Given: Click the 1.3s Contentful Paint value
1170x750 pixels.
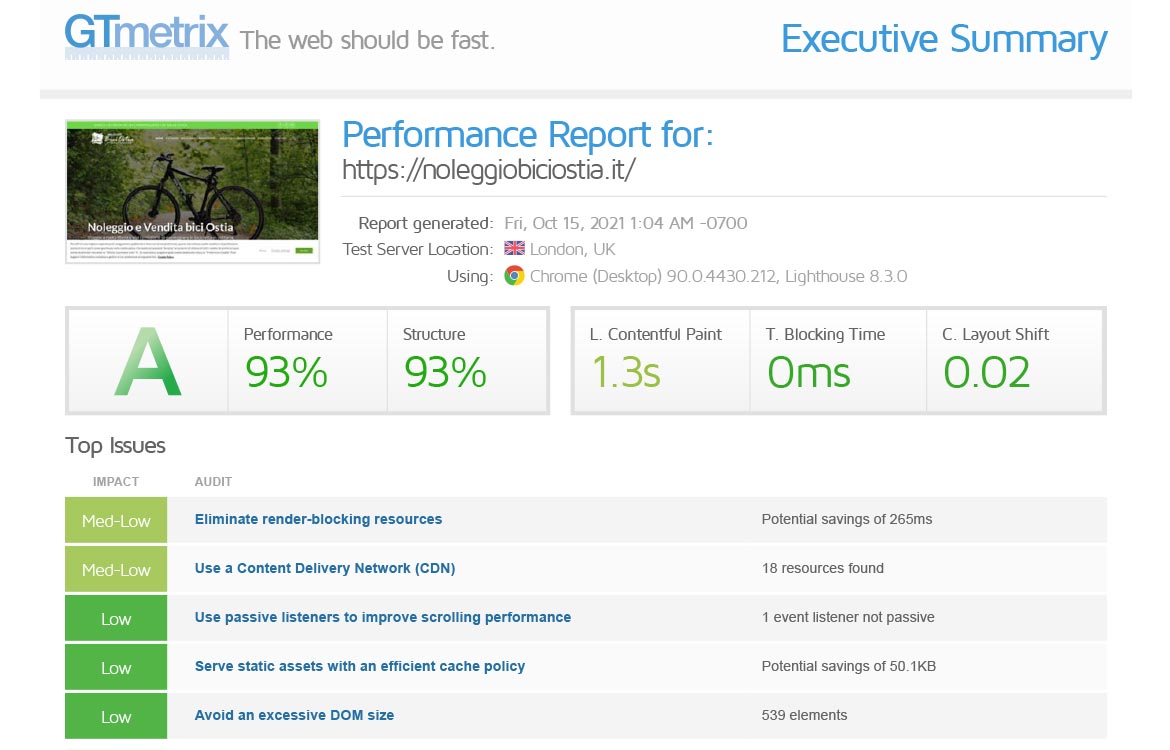Looking at the screenshot, I should click(630, 372).
